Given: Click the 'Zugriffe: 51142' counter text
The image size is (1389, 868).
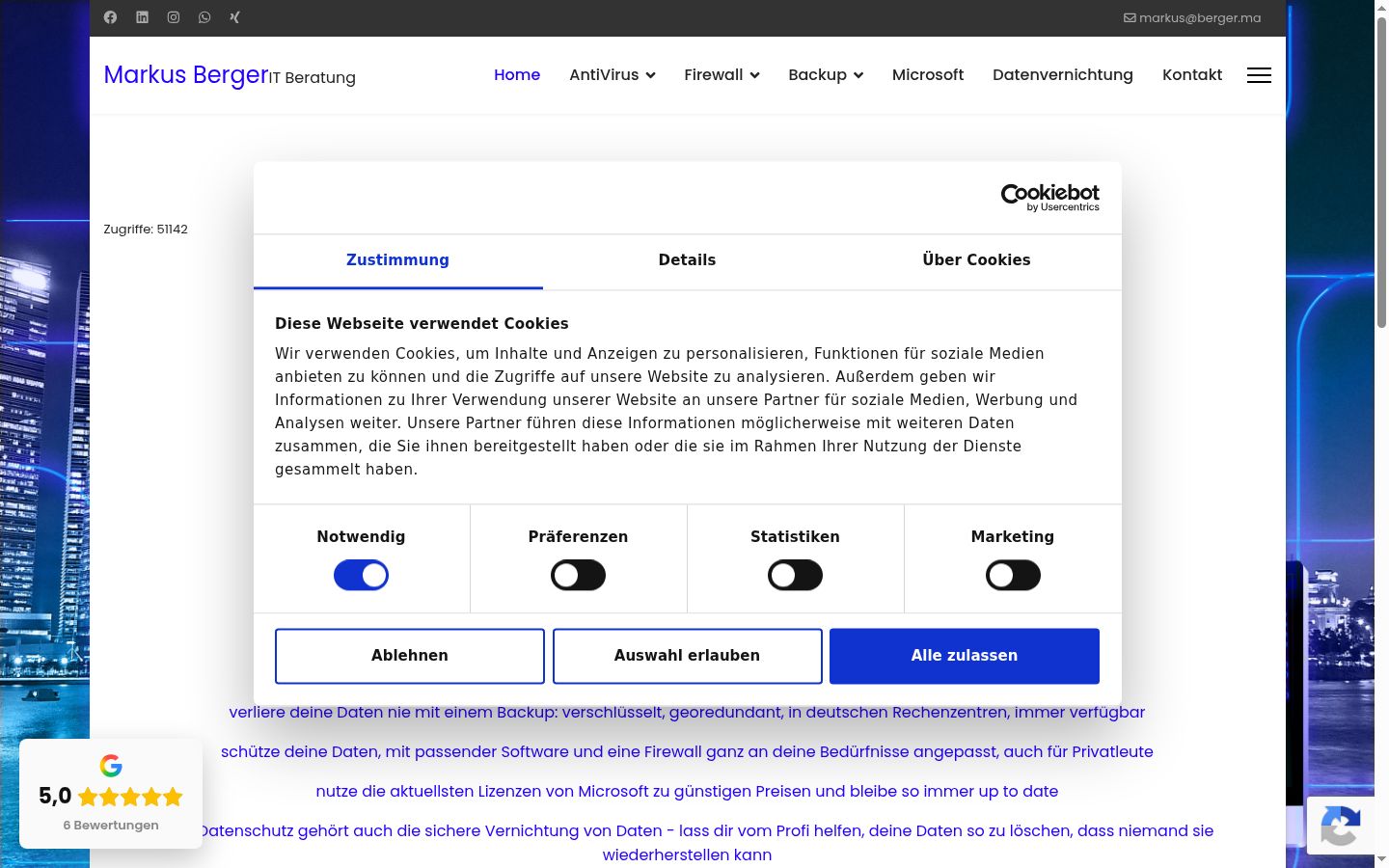Looking at the screenshot, I should (146, 230).
